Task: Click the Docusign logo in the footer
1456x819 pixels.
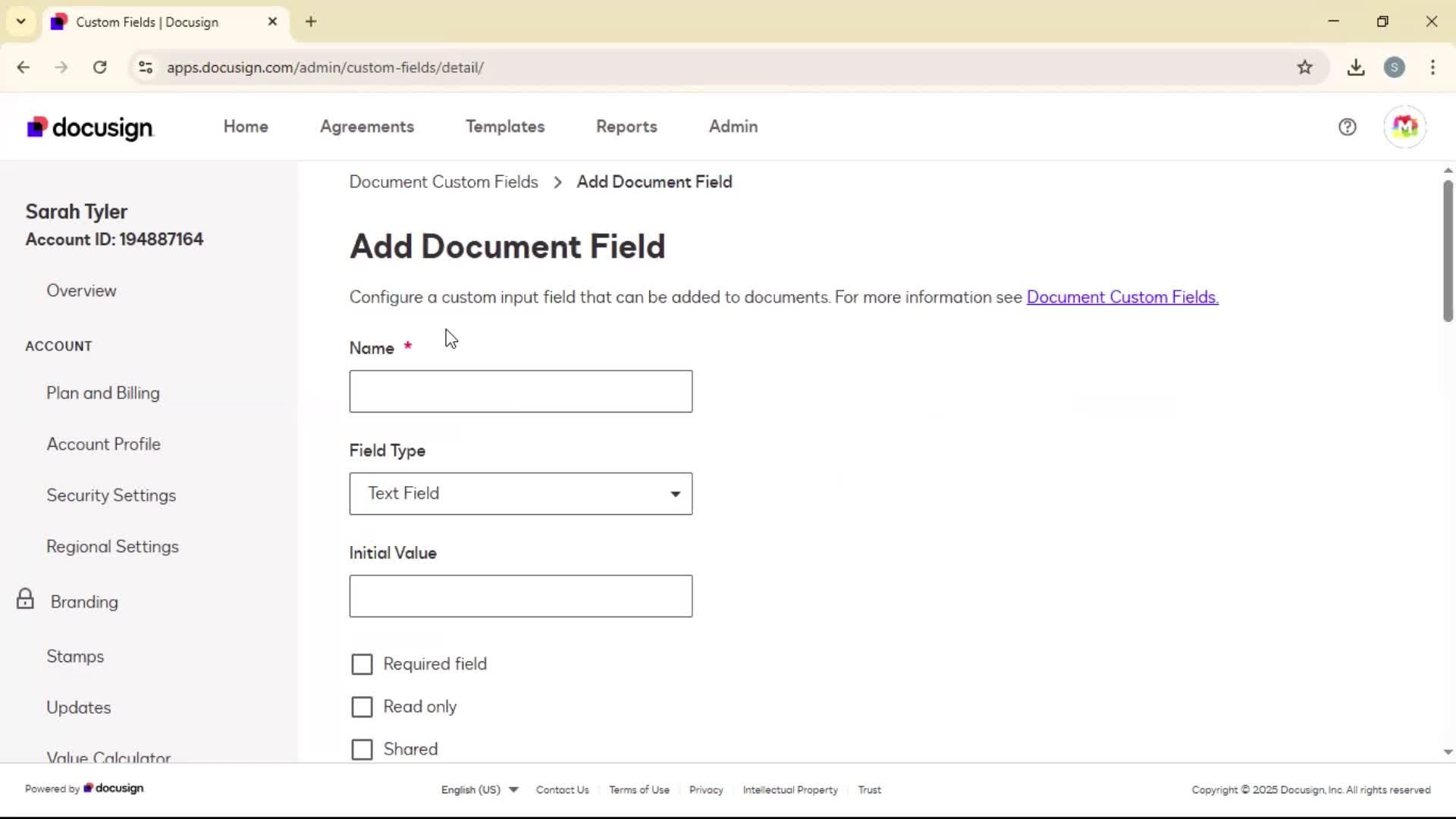Action: (x=114, y=789)
